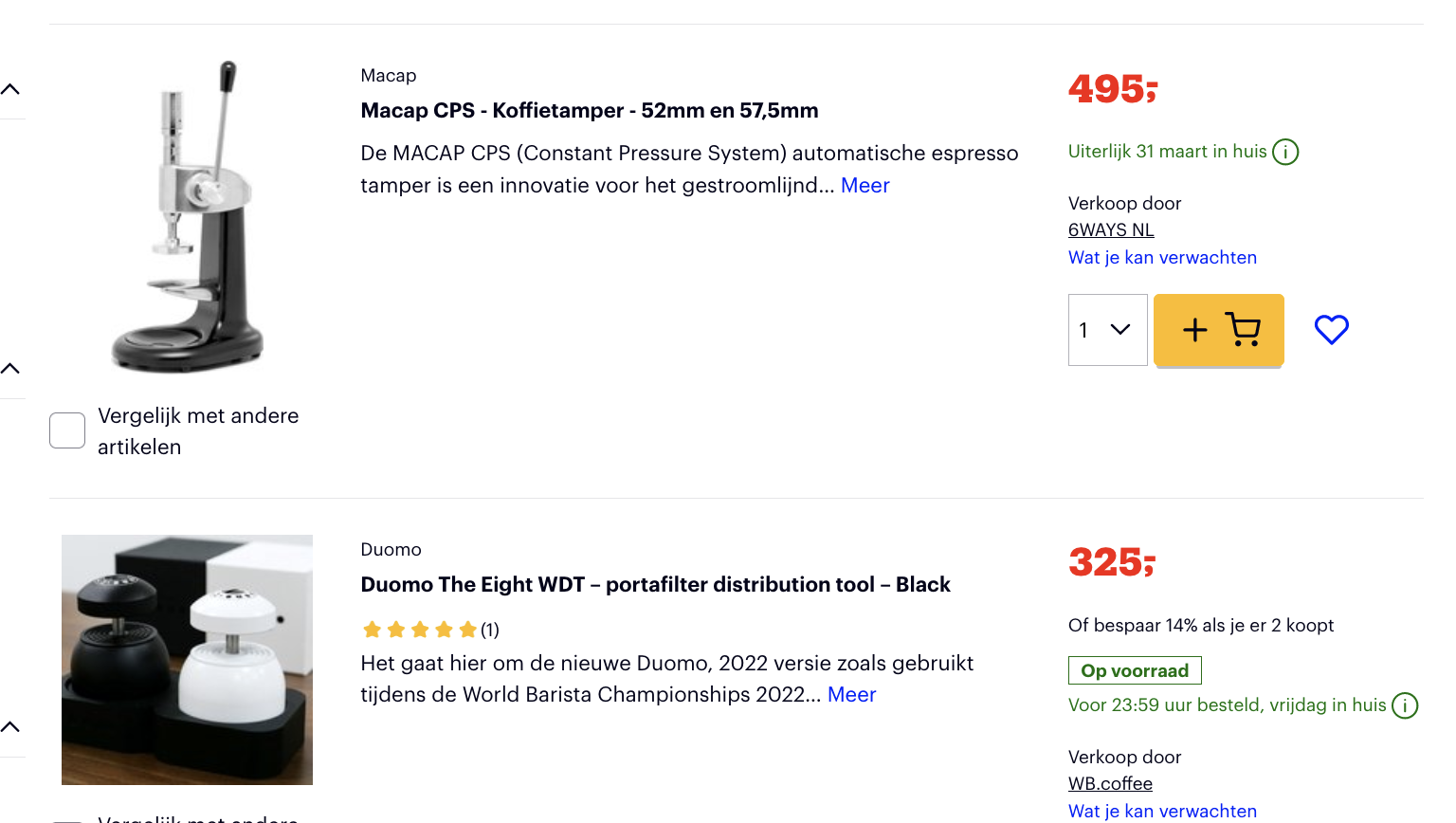This screenshot has height=823, width=1456.
Task: Save the Macap tamper with the heart icon
Action: (x=1331, y=330)
